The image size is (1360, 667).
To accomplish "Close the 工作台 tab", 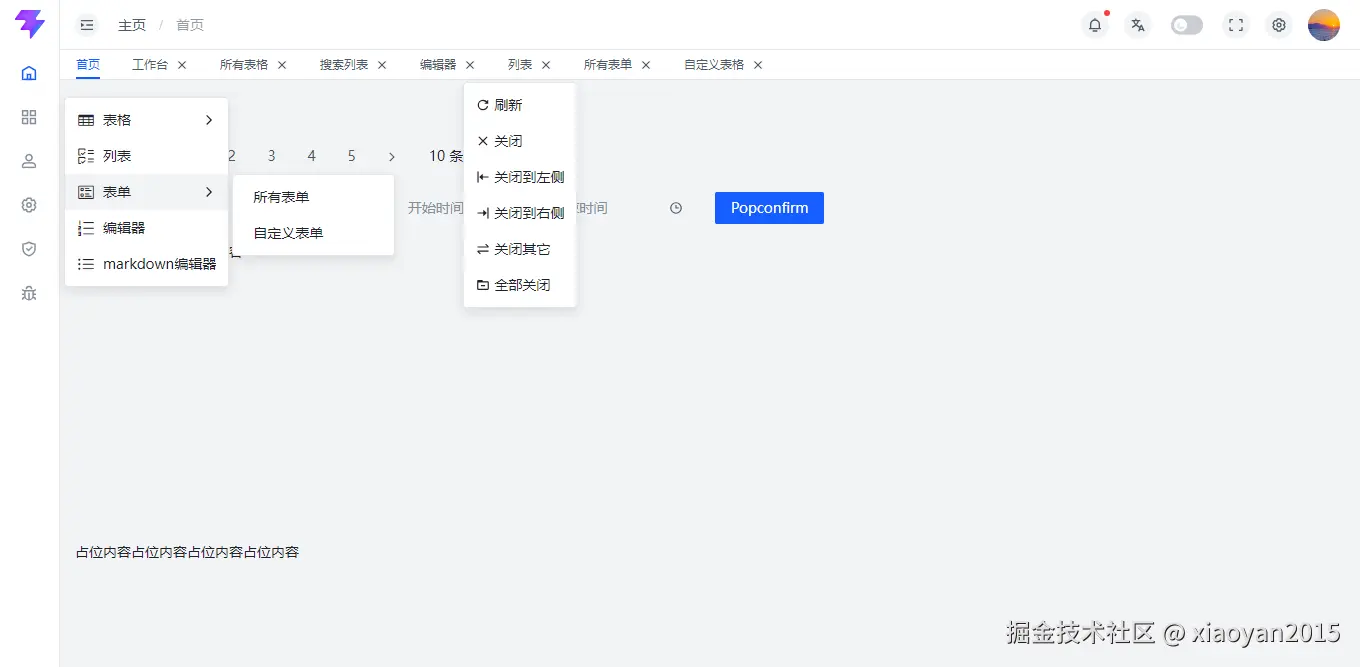I will pos(182,65).
